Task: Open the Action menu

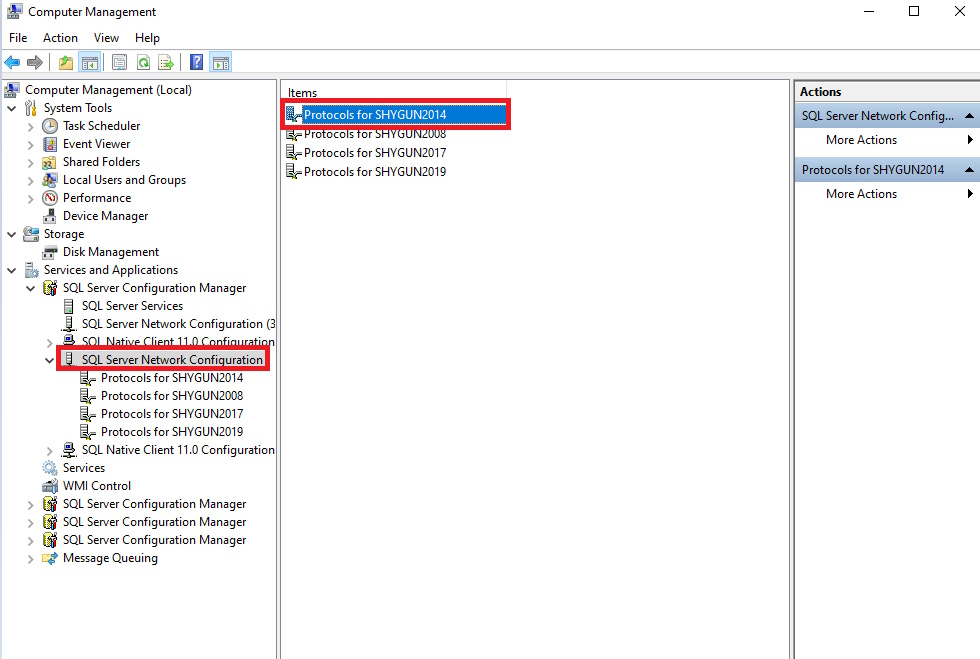Action: pyautogui.click(x=60, y=38)
